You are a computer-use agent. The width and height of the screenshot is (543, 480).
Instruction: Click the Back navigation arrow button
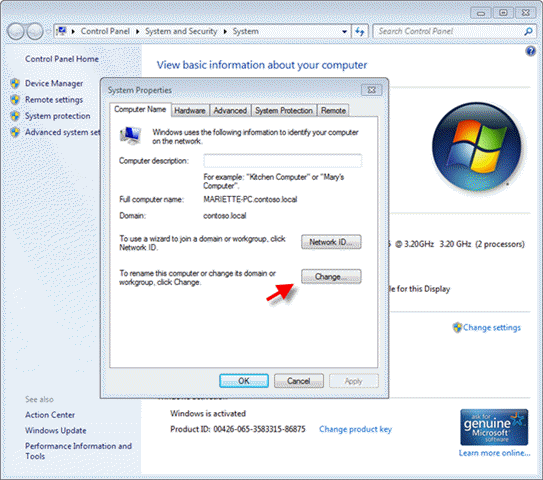pyautogui.click(x=16, y=32)
